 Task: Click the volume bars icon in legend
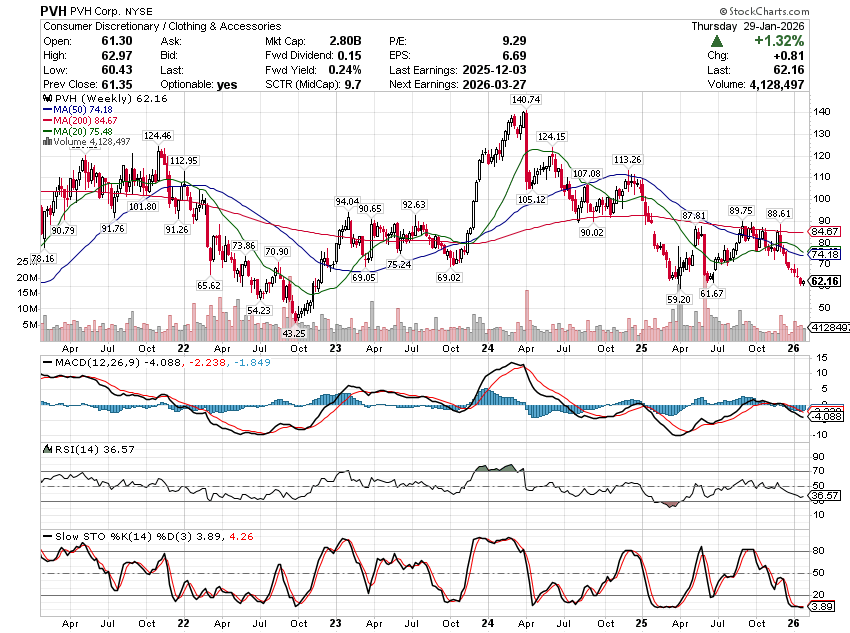pos(44,142)
